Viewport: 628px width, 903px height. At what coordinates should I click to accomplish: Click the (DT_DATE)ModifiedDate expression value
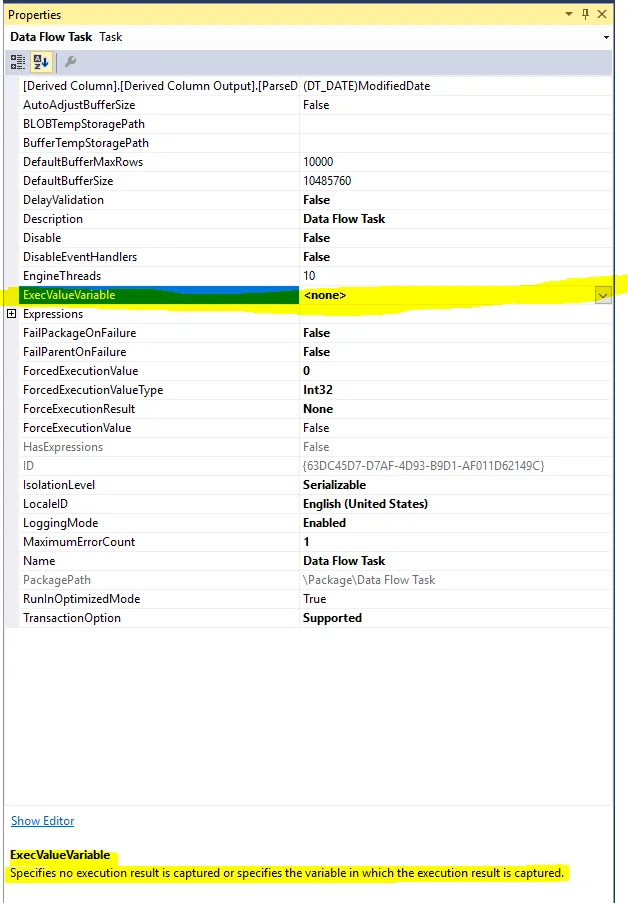[366, 86]
